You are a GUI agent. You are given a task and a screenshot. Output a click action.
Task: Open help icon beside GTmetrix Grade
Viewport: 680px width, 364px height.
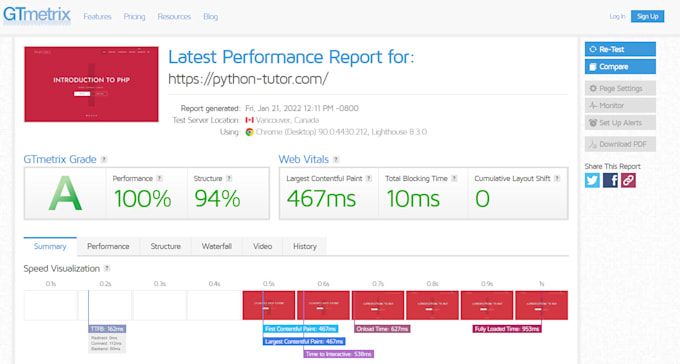[x=104, y=160]
